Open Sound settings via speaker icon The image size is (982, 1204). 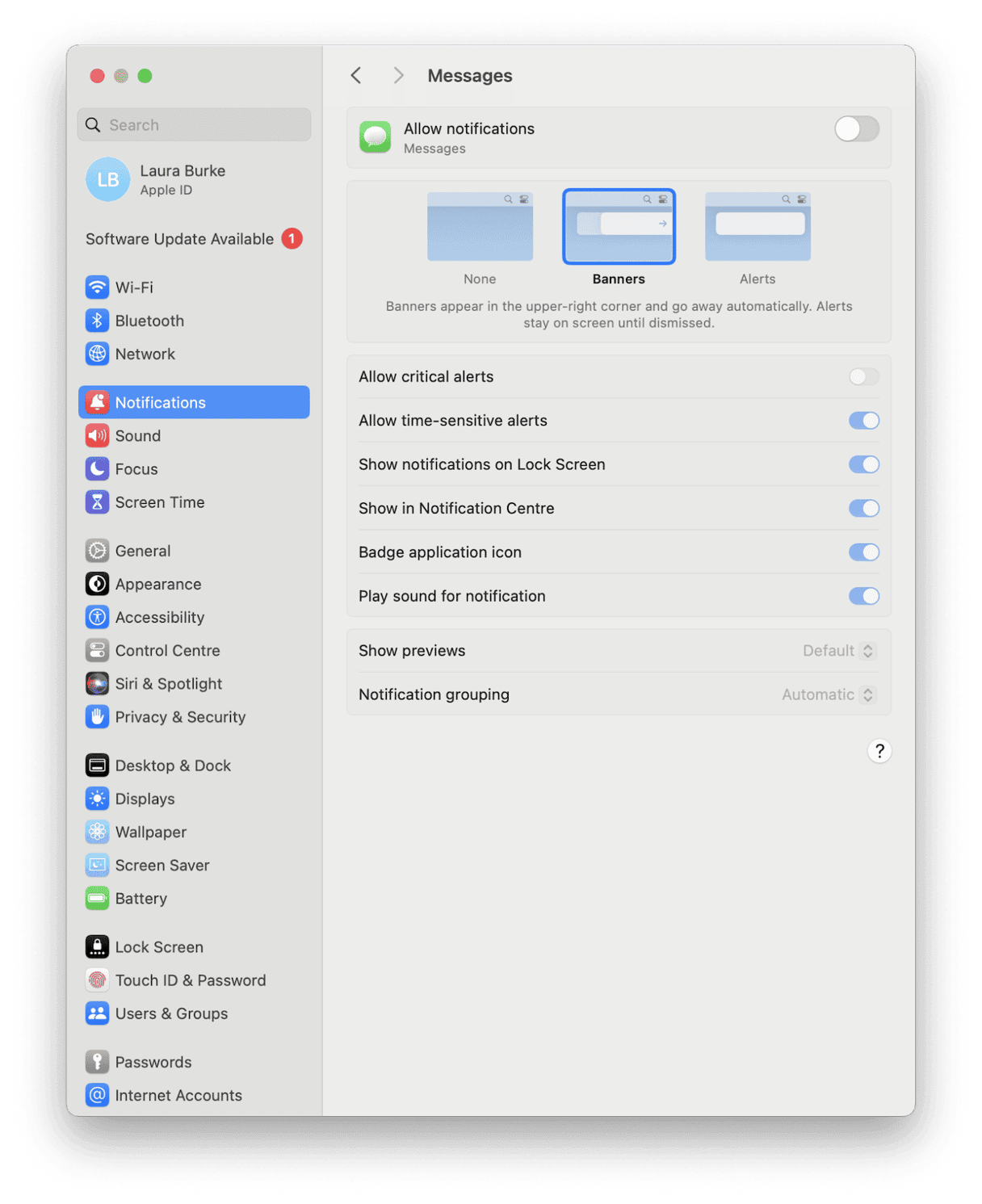click(x=97, y=435)
